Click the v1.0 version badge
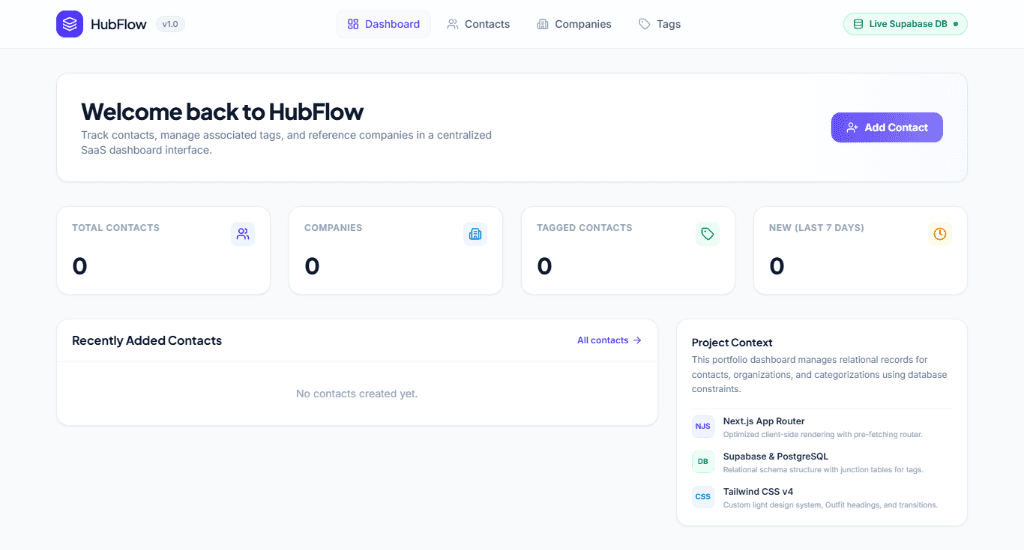1024x550 pixels. 170,24
